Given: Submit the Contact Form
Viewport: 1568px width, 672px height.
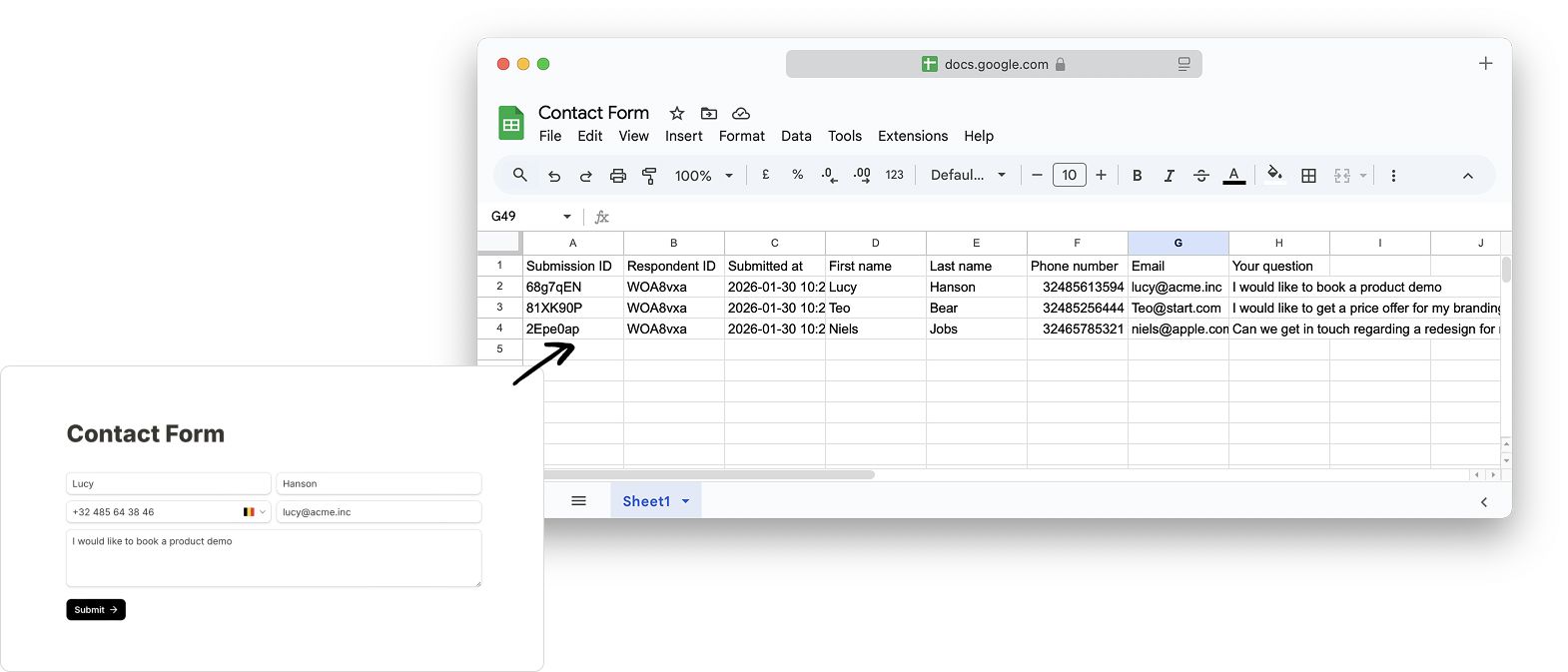Looking at the screenshot, I should click(x=96, y=609).
